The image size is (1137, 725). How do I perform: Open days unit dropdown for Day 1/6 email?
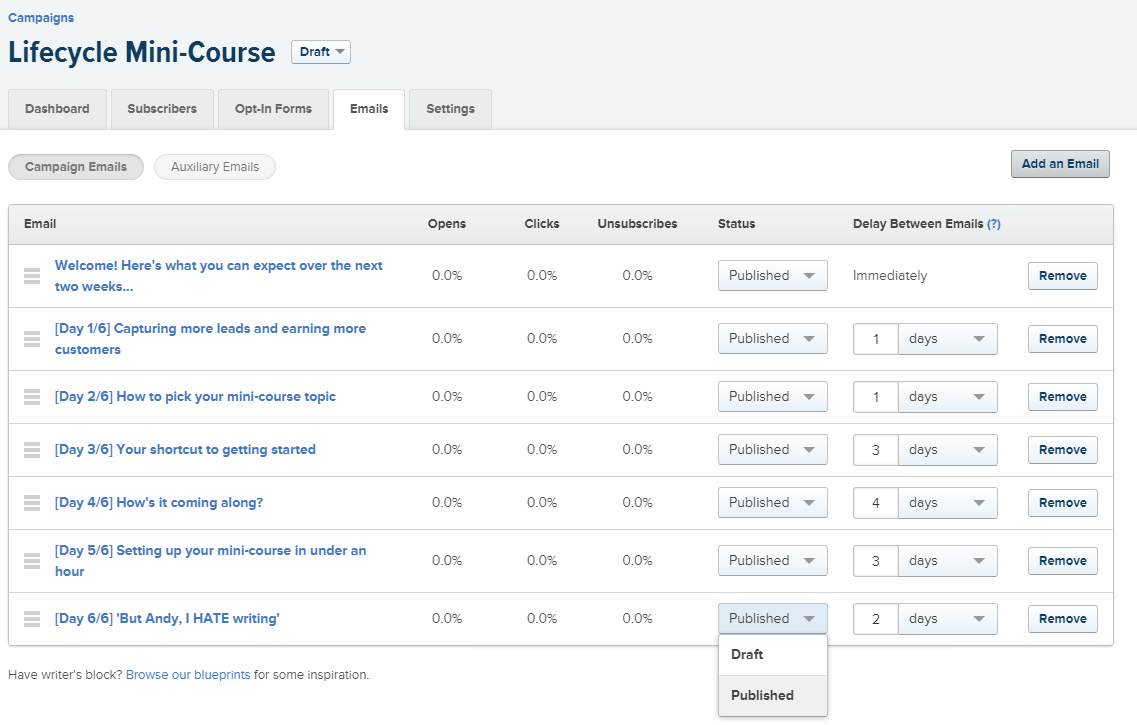(948, 339)
